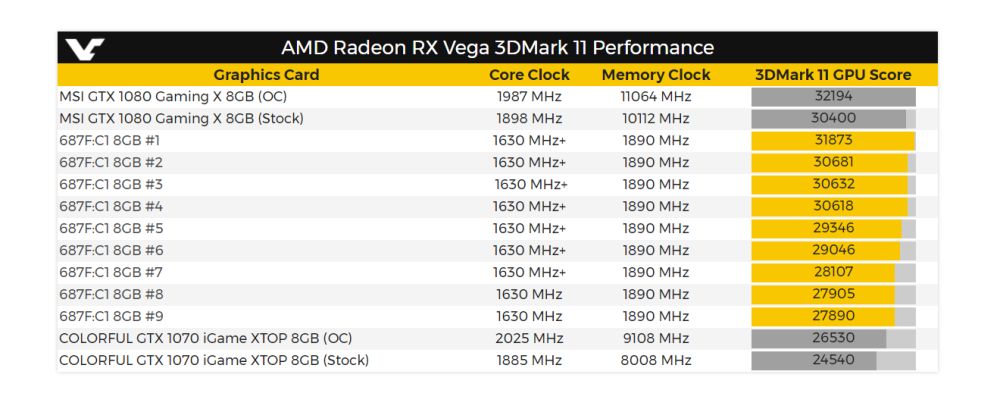Click the 29346 score bar
This screenshot has width=1000, height=400.
[826, 229]
